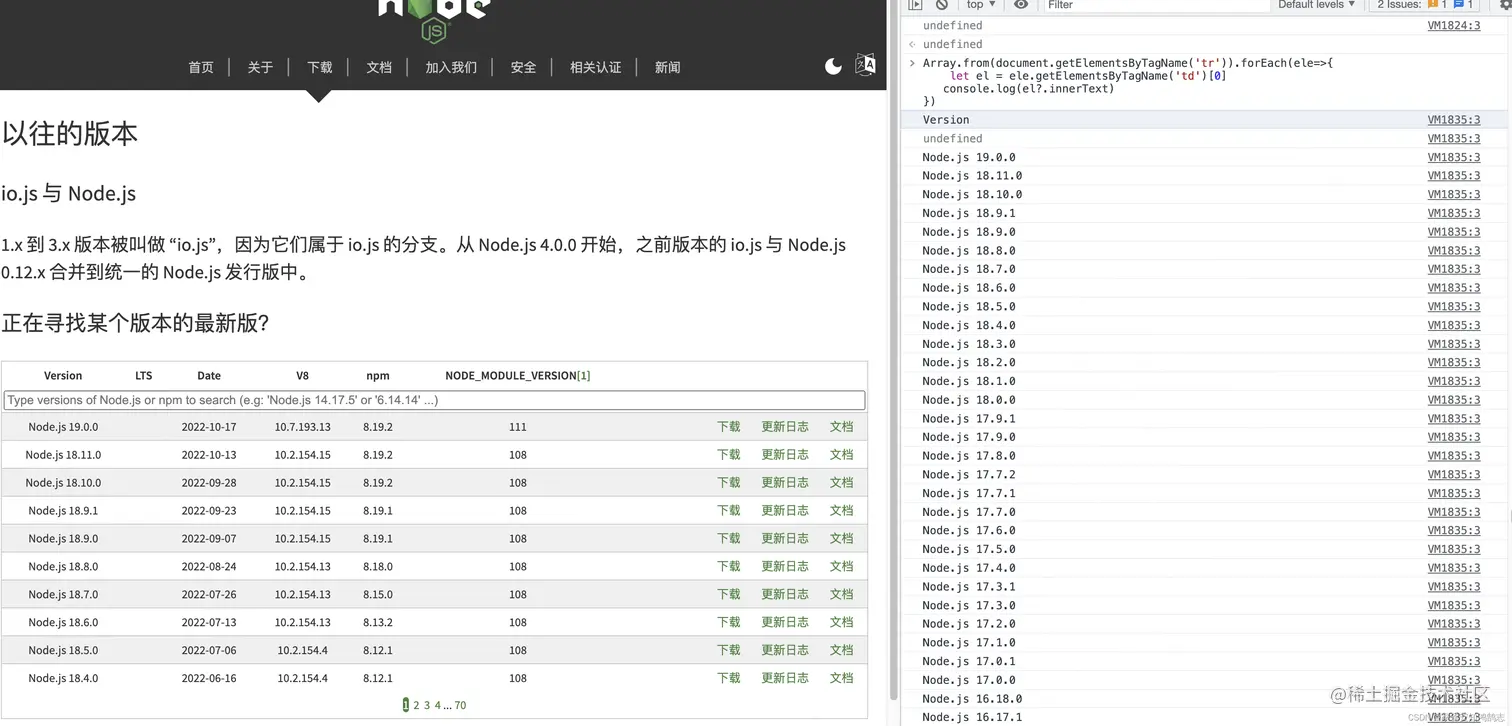The width and height of the screenshot is (1512, 726).
Task: Go to the 首页 nav item
Action: point(201,67)
